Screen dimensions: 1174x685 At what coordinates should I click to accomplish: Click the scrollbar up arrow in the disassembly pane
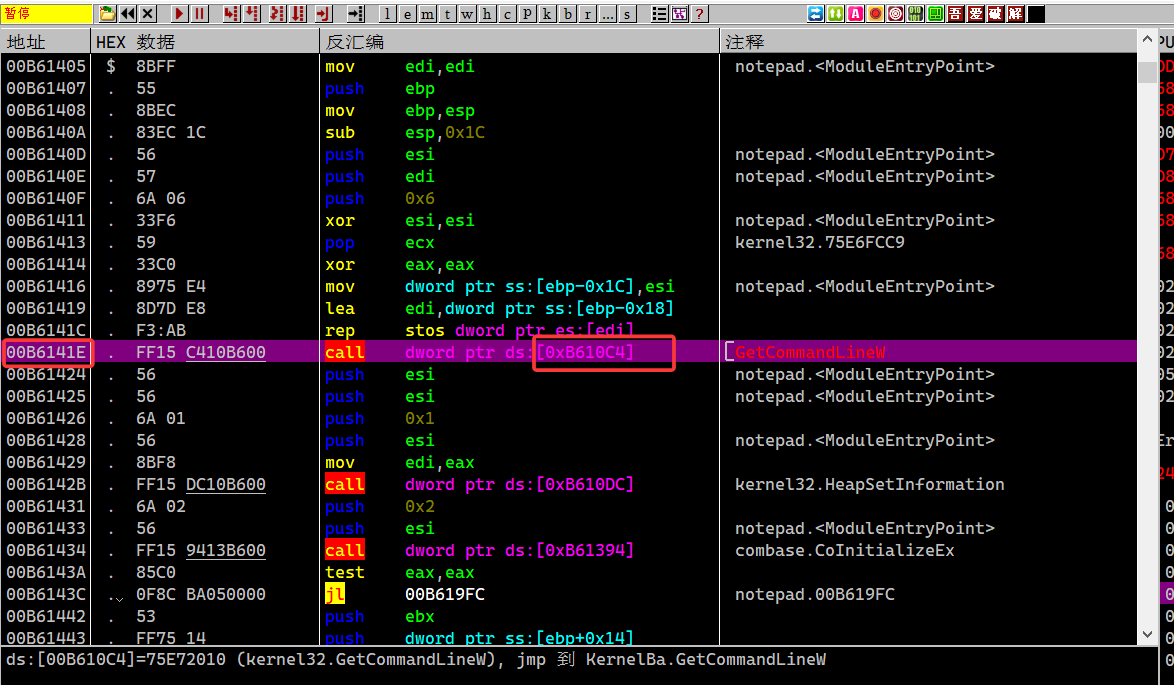(1146, 41)
